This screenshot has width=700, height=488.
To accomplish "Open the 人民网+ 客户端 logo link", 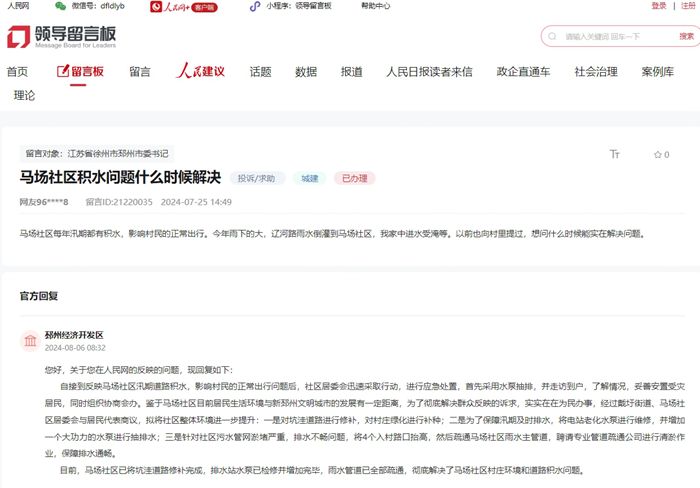I will [x=184, y=7].
